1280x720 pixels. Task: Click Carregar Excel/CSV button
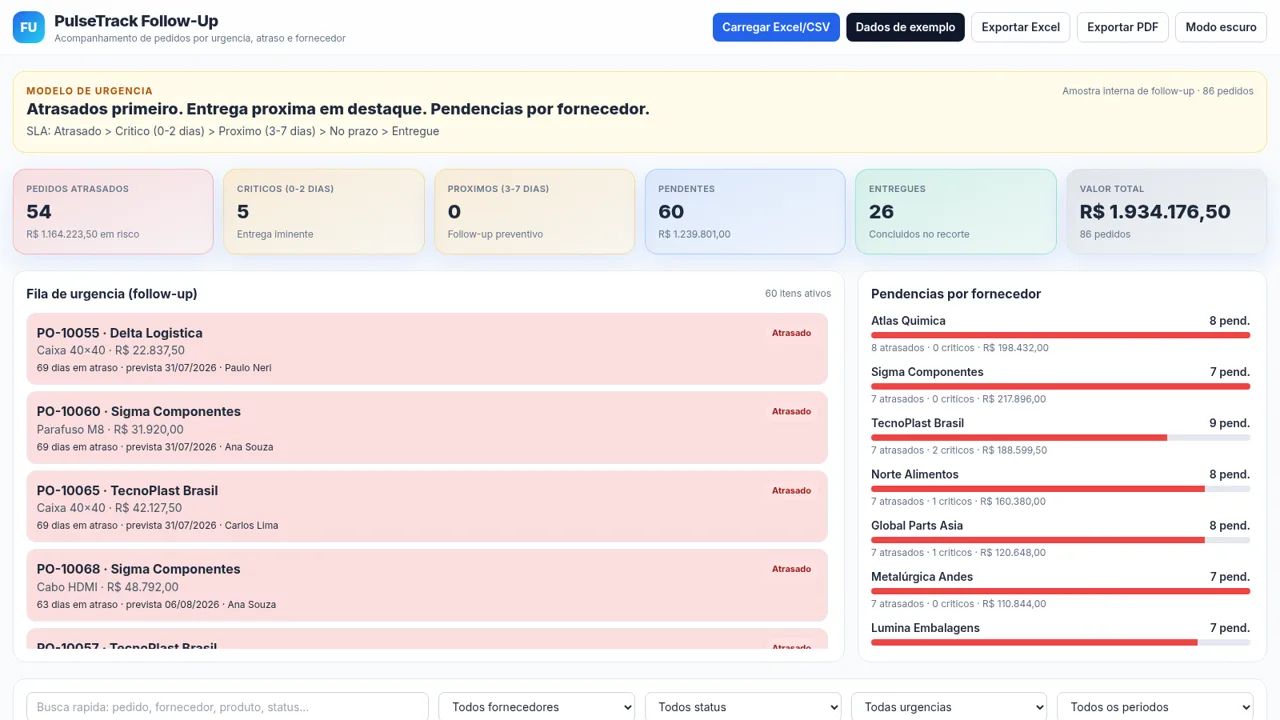point(776,27)
